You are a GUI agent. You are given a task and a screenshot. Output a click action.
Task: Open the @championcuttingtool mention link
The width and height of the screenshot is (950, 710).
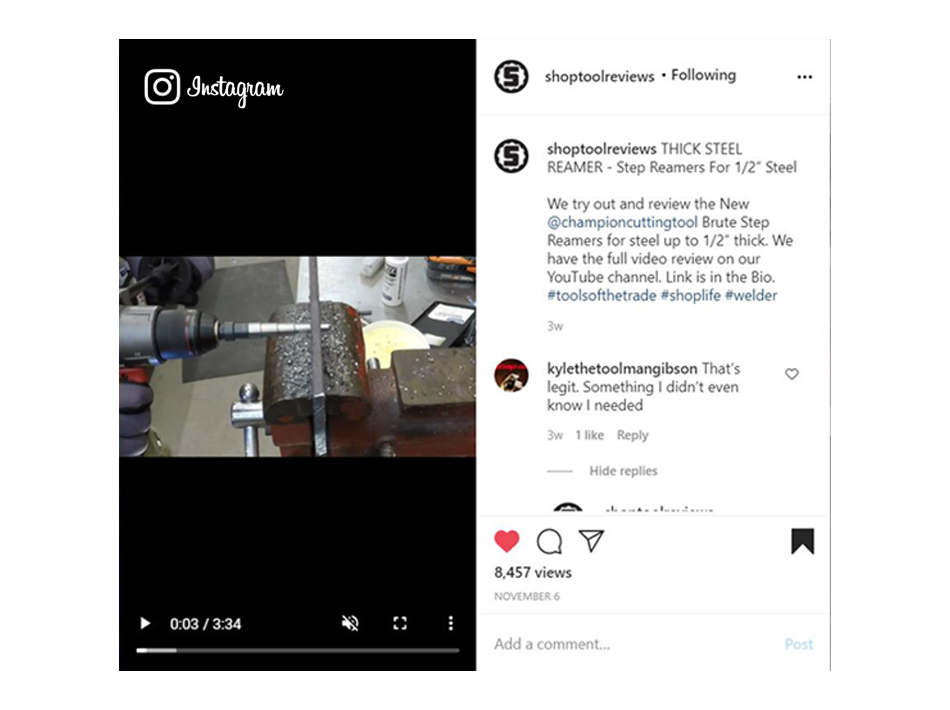622,222
